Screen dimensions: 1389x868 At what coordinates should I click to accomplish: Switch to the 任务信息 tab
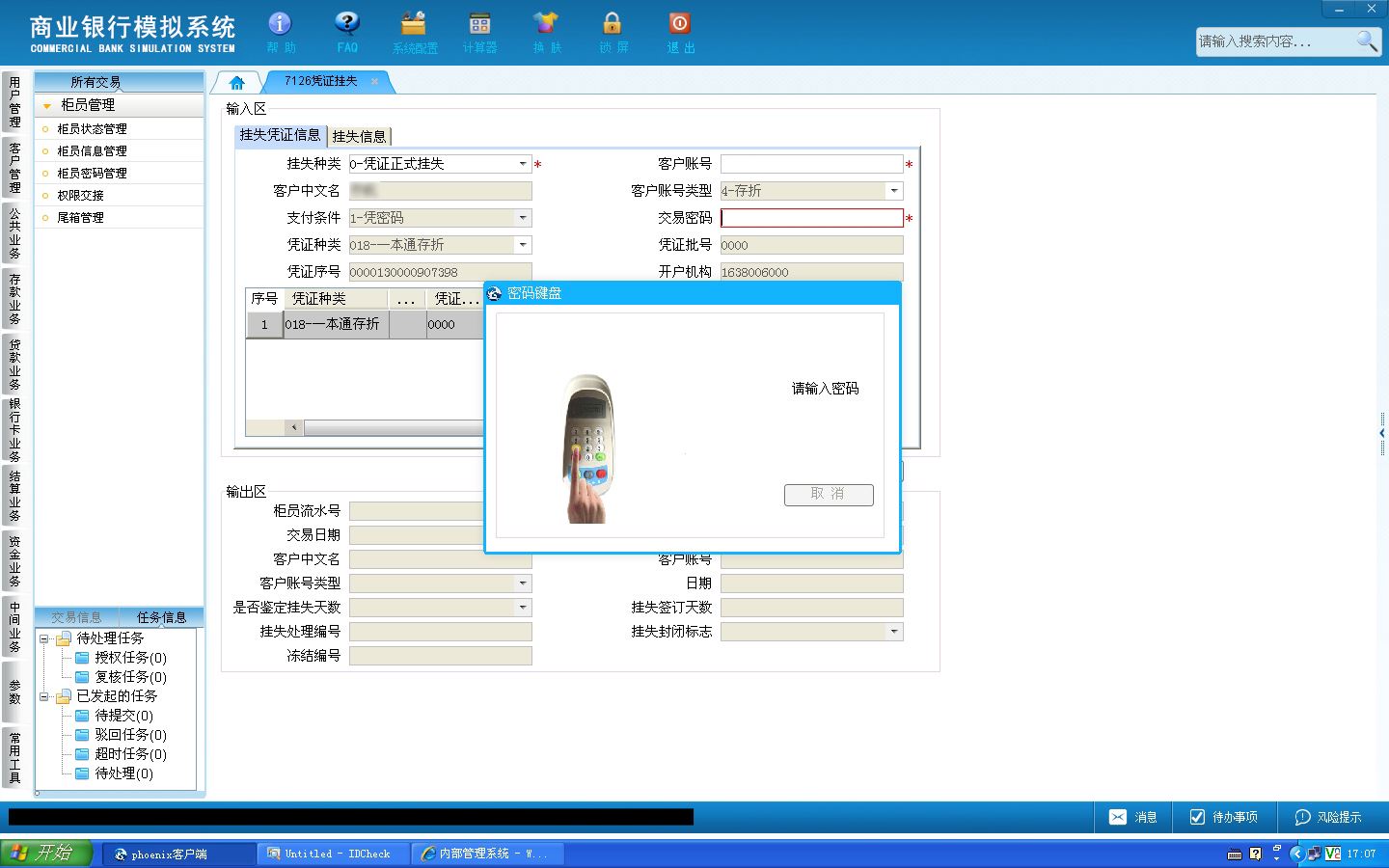pyautogui.click(x=161, y=617)
